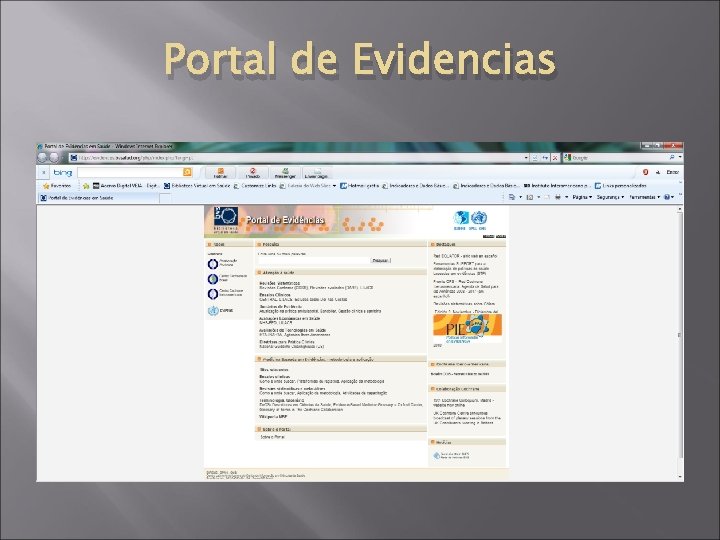
Task: Click the Add to Favorites Bar star icon
Action: 85,186
